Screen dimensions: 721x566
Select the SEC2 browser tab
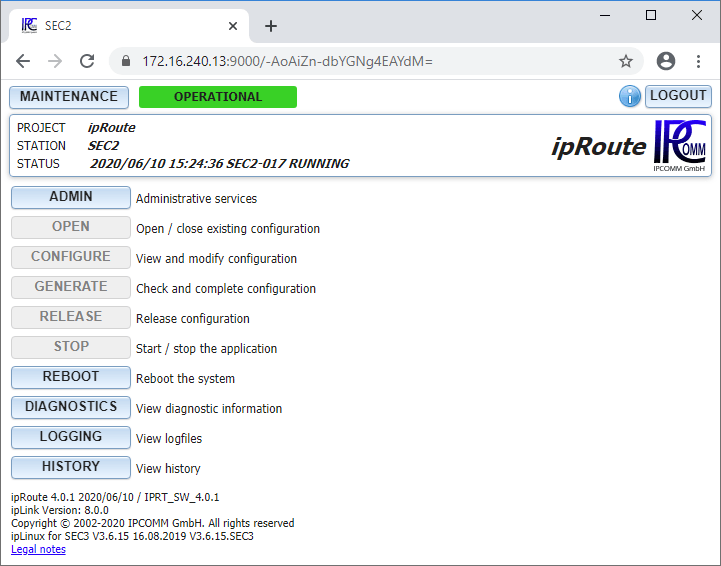tap(129, 26)
